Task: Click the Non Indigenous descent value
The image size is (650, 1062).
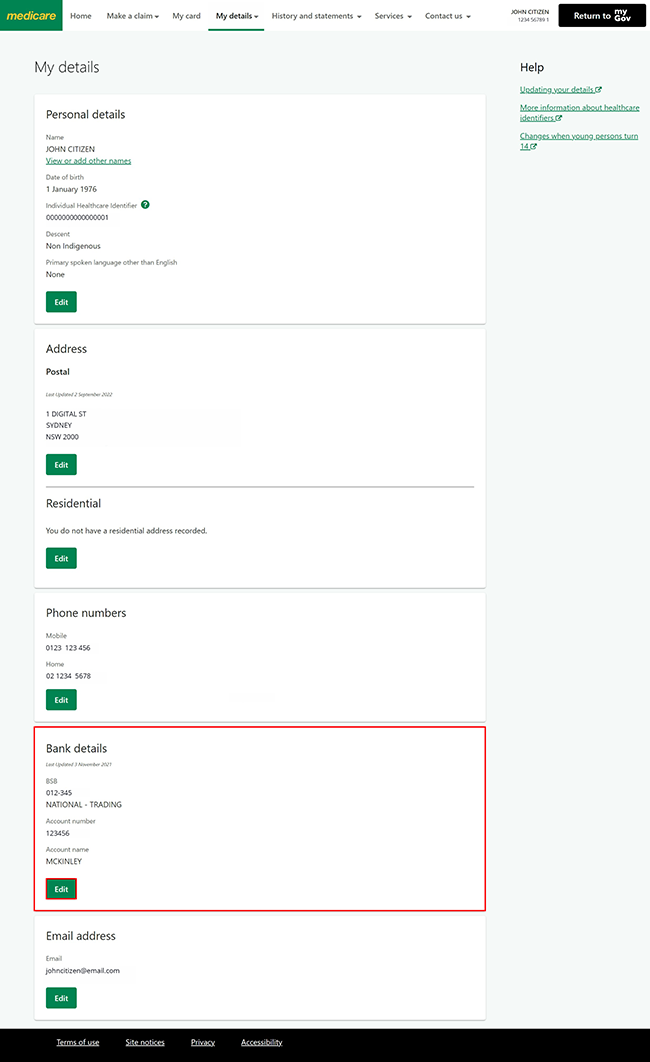Action: (73, 246)
